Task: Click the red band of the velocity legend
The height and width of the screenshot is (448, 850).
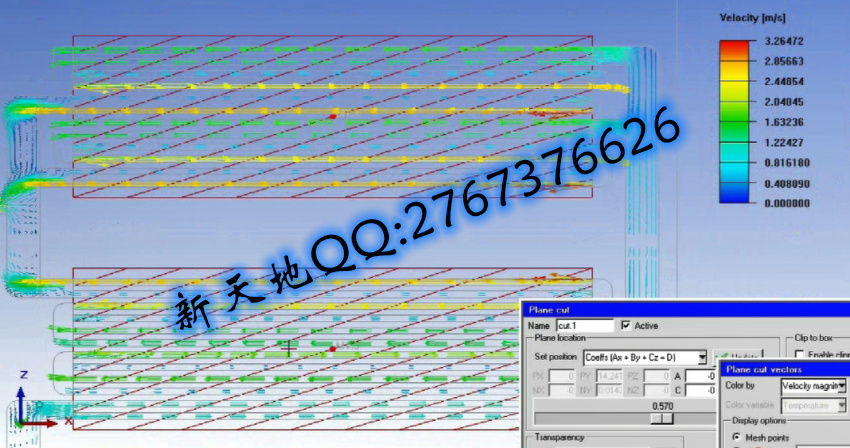Action: click(x=734, y=50)
